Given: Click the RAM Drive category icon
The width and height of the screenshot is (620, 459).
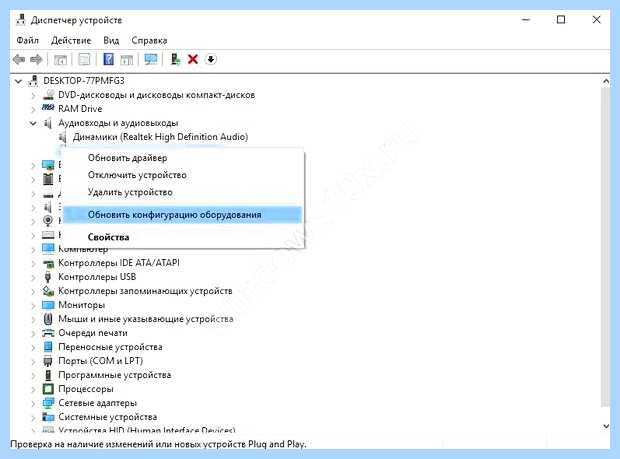Looking at the screenshot, I should coord(48,108).
